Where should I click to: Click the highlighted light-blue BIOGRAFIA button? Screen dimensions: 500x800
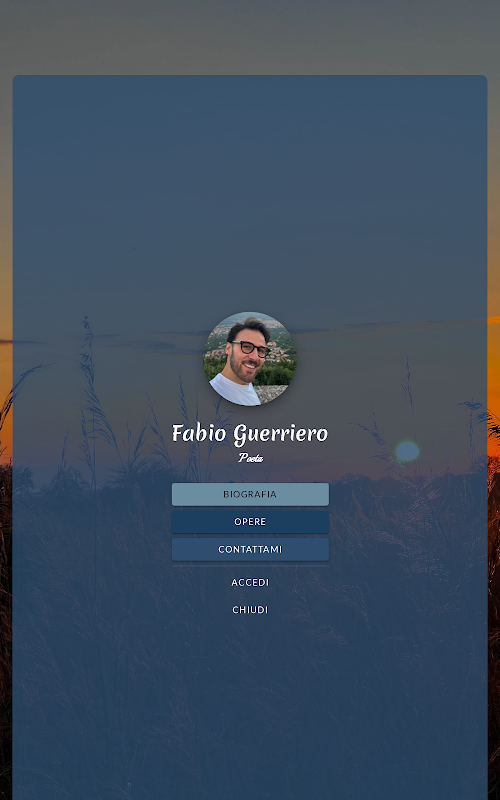tap(250, 494)
